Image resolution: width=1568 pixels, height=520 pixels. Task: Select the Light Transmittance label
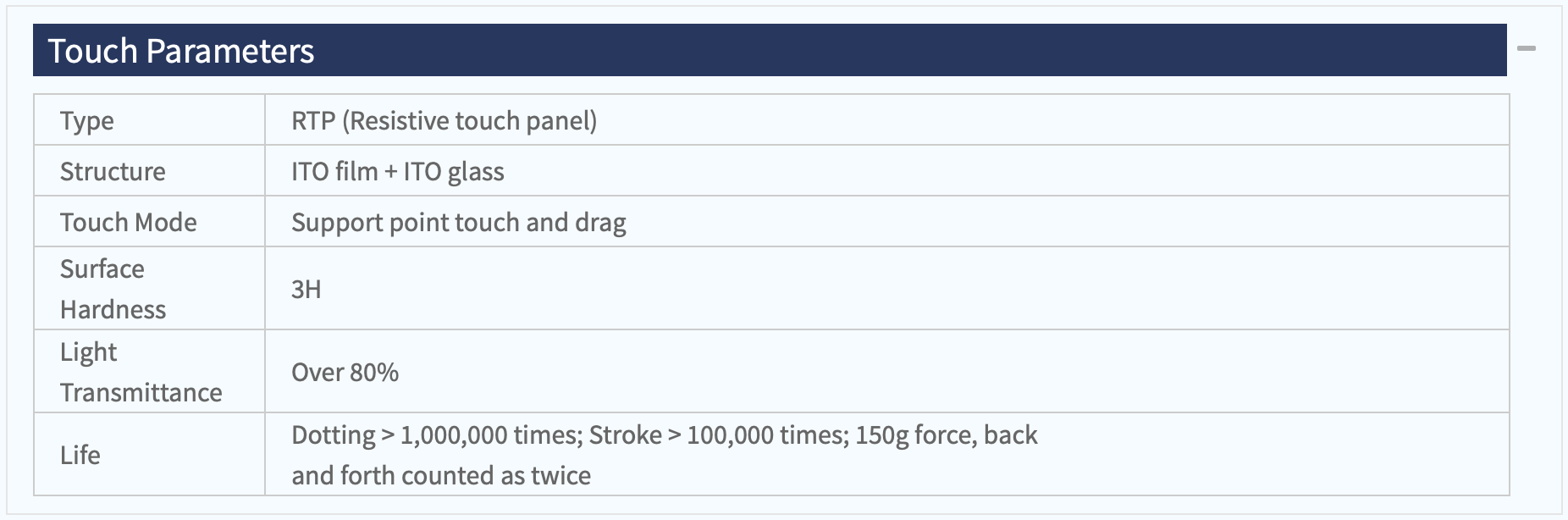click(x=141, y=372)
